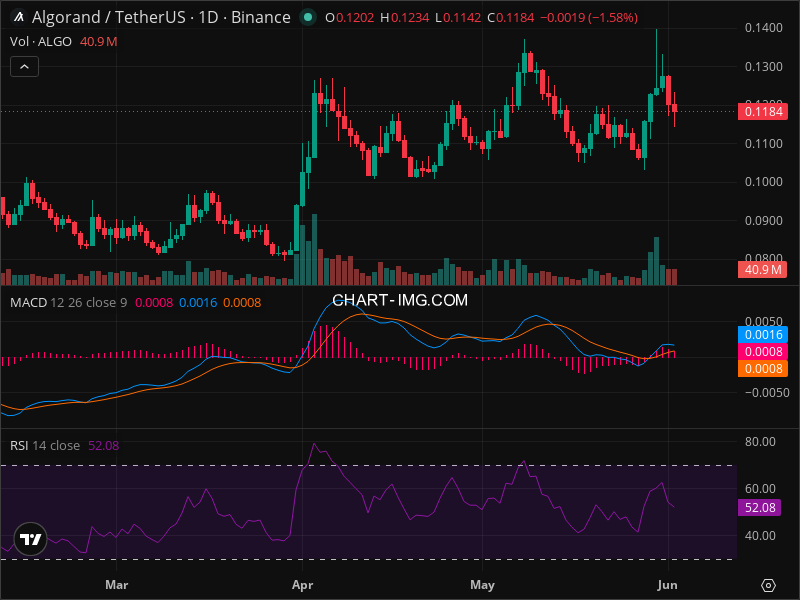The image size is (800, 600).
Task: Click the low price value L0.1142
Action: (x=458, y=18)
